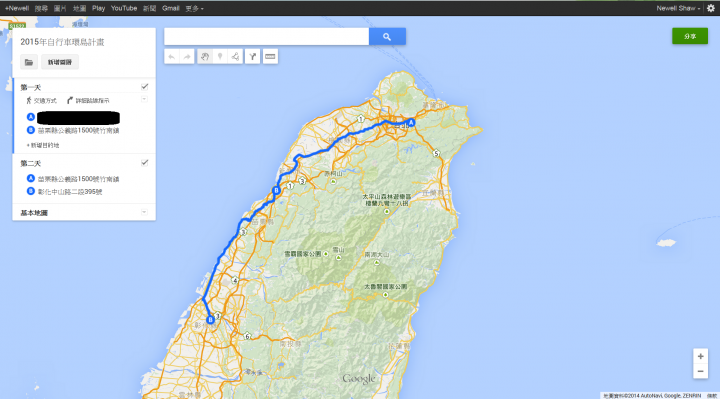Select the 第一天 layer title
Viewport: 720px width, 399px height.
pos(31,87)
